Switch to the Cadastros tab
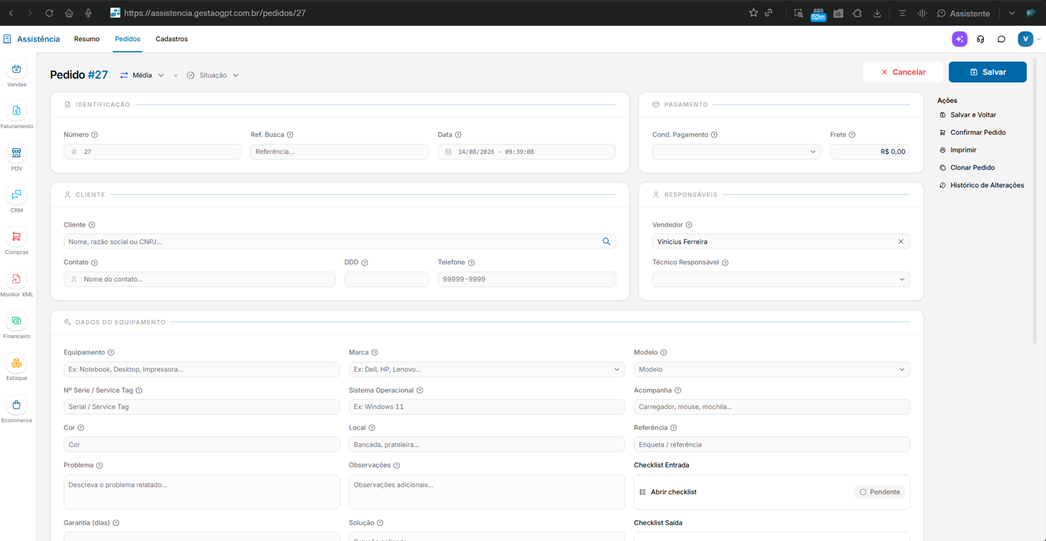 (171, 39)
